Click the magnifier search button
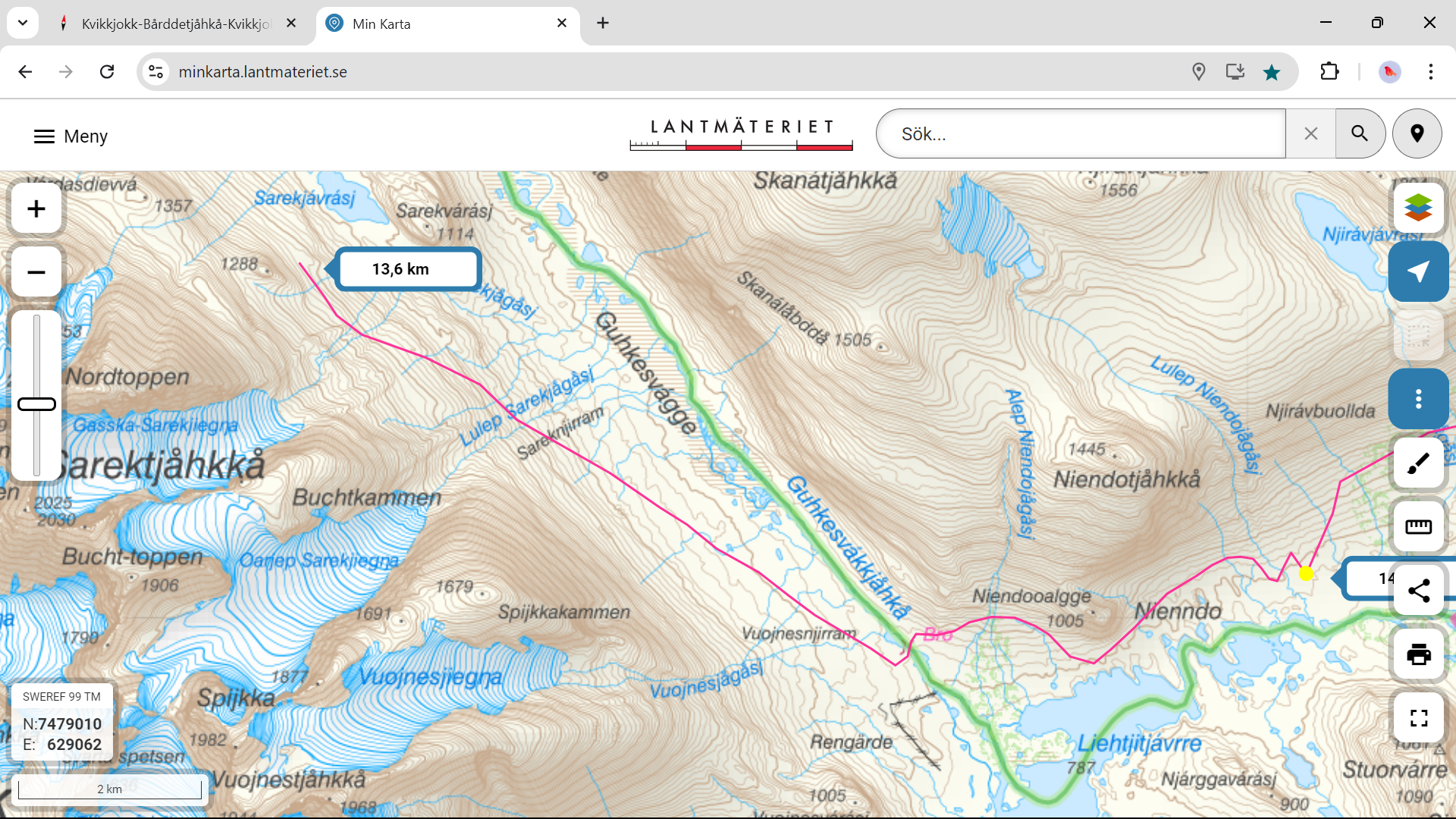The height and width of the screenshot is (819, 1456). 1360,134
